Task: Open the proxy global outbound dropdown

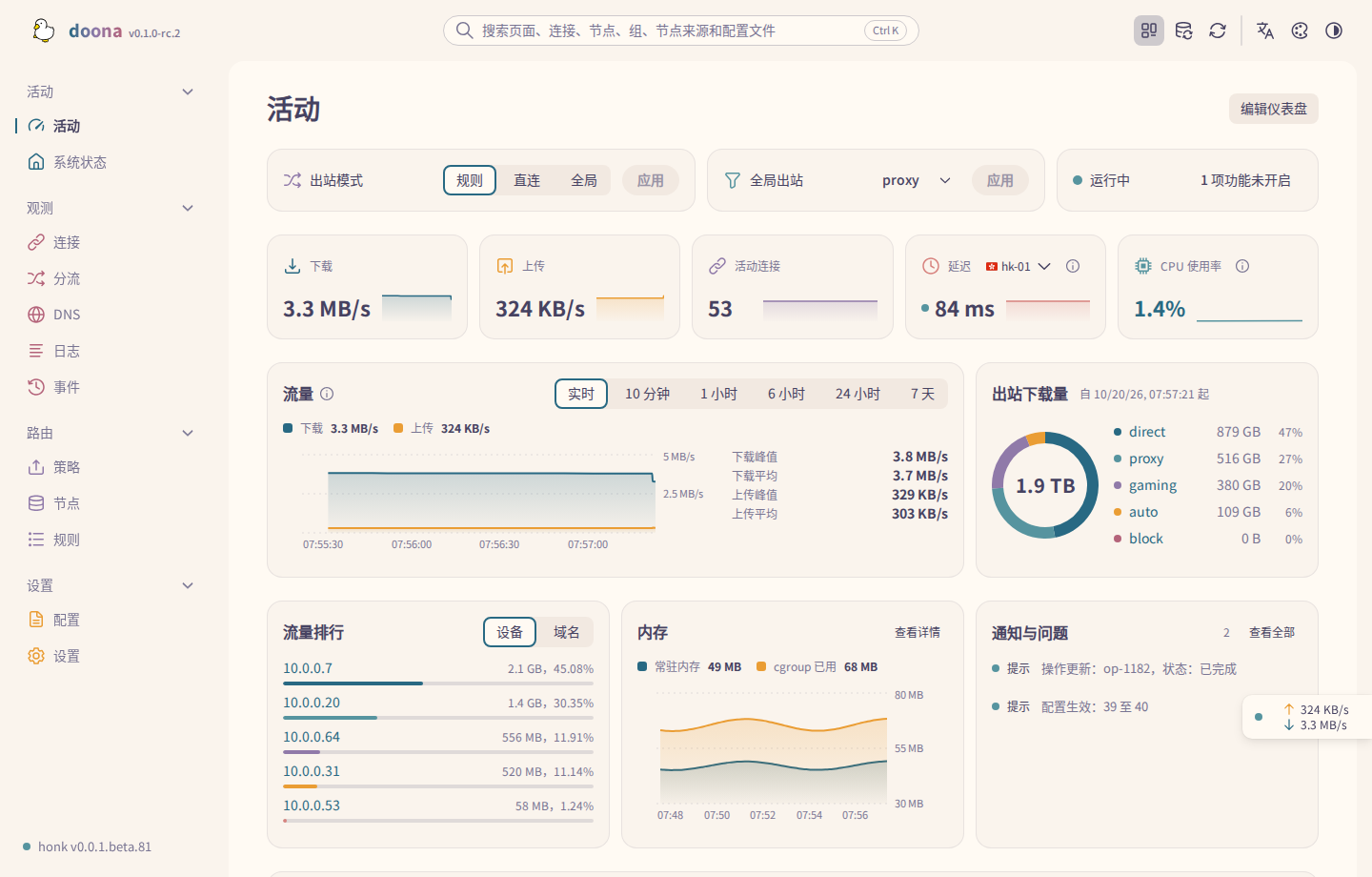Action: (x=917, y=180)
